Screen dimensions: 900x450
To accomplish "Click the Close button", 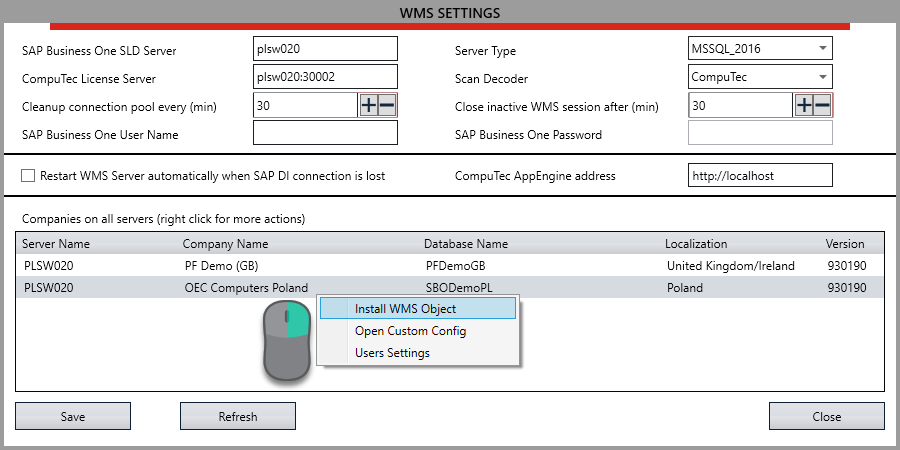I will point(826,416).
